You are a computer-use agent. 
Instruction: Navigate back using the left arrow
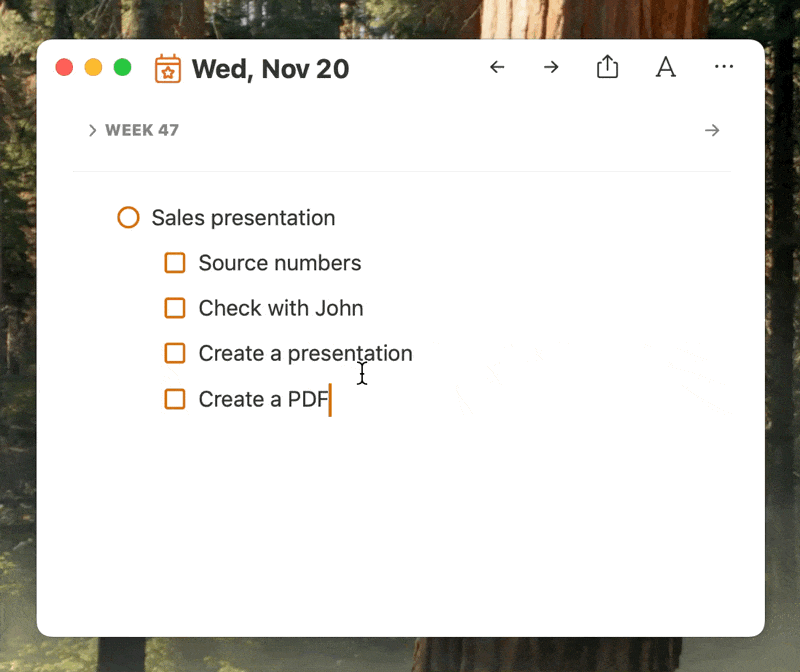tap(497, 67)
